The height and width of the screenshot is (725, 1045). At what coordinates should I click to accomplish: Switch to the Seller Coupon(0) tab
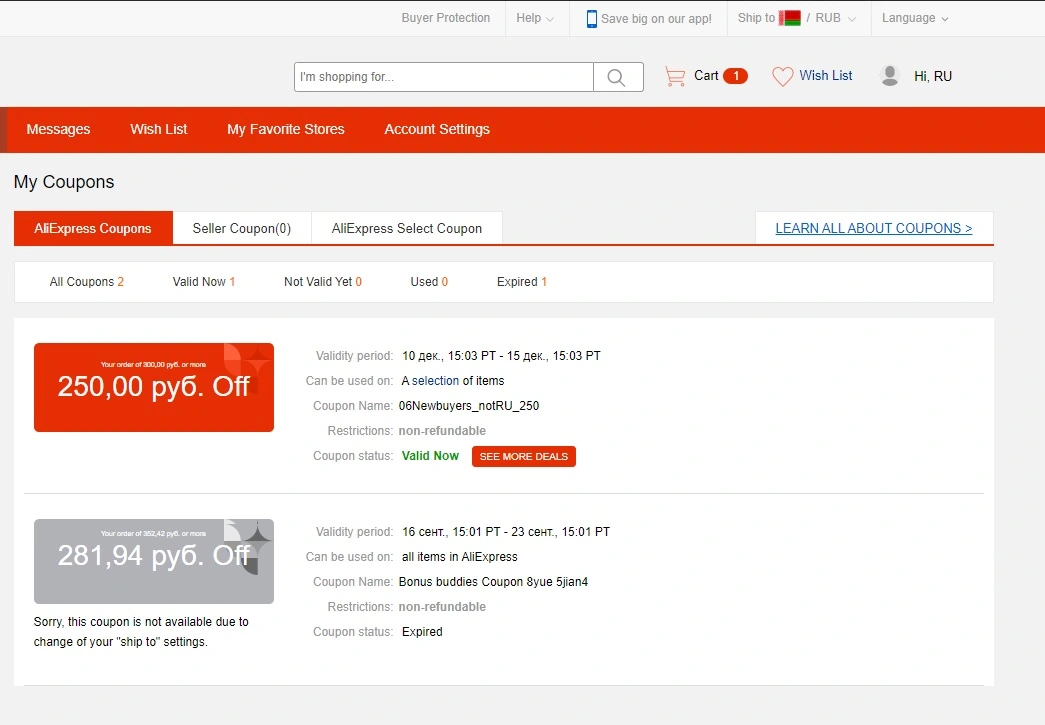[x=242, y=229]
